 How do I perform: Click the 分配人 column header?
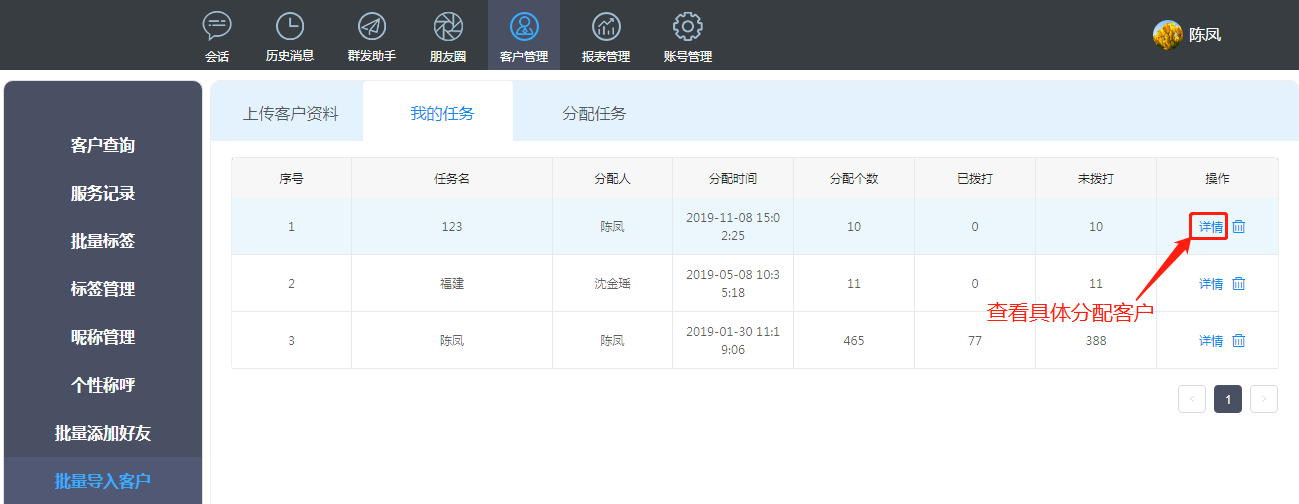[x=612, y=178]
